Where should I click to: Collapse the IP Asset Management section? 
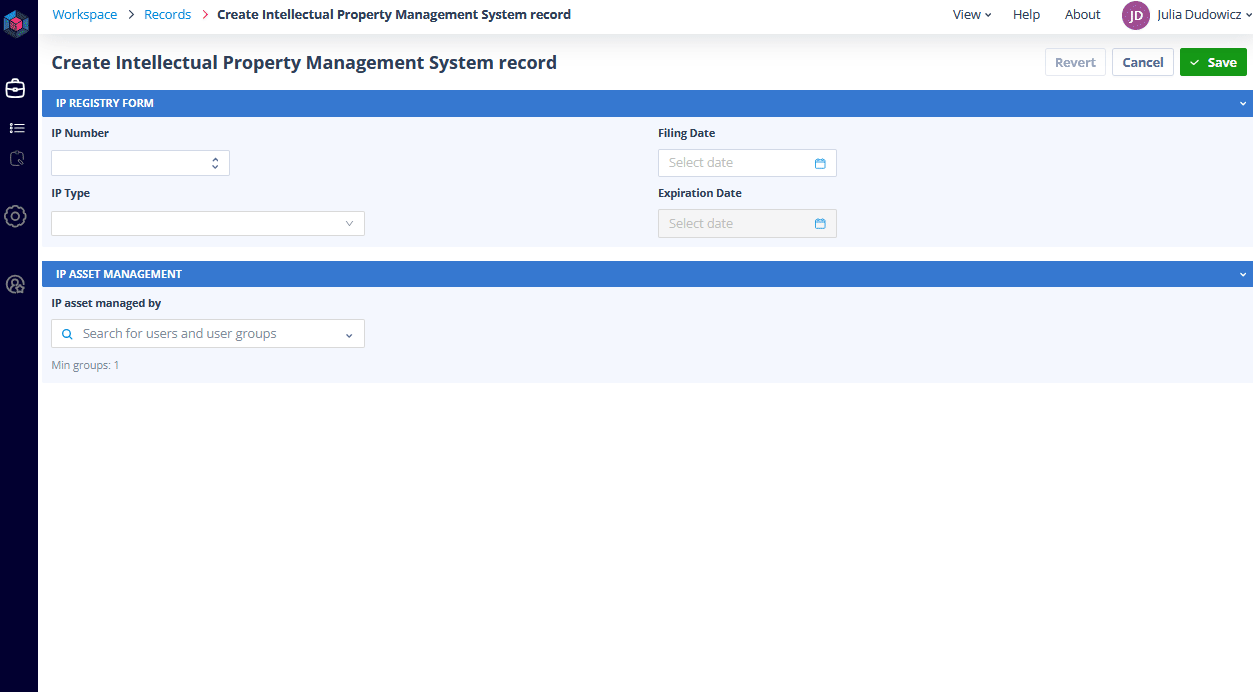(1243, 274)
